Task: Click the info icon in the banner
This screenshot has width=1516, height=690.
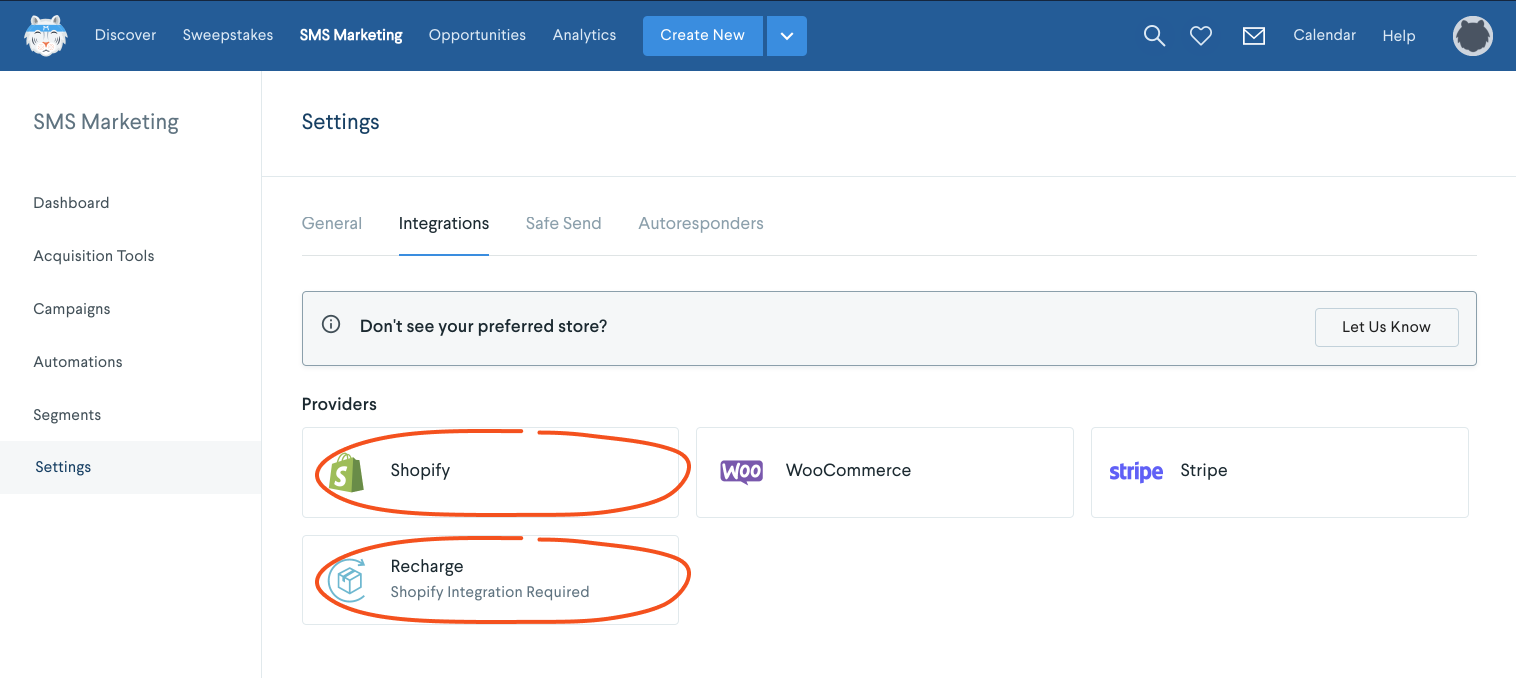Action: coord(331,325)
